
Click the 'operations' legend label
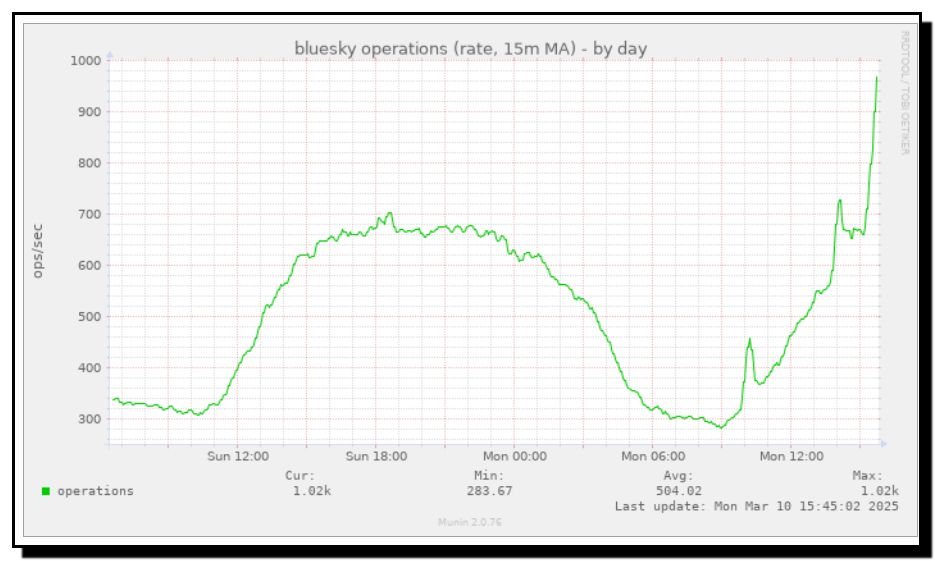pyautogui.click(x=95, y=491)
